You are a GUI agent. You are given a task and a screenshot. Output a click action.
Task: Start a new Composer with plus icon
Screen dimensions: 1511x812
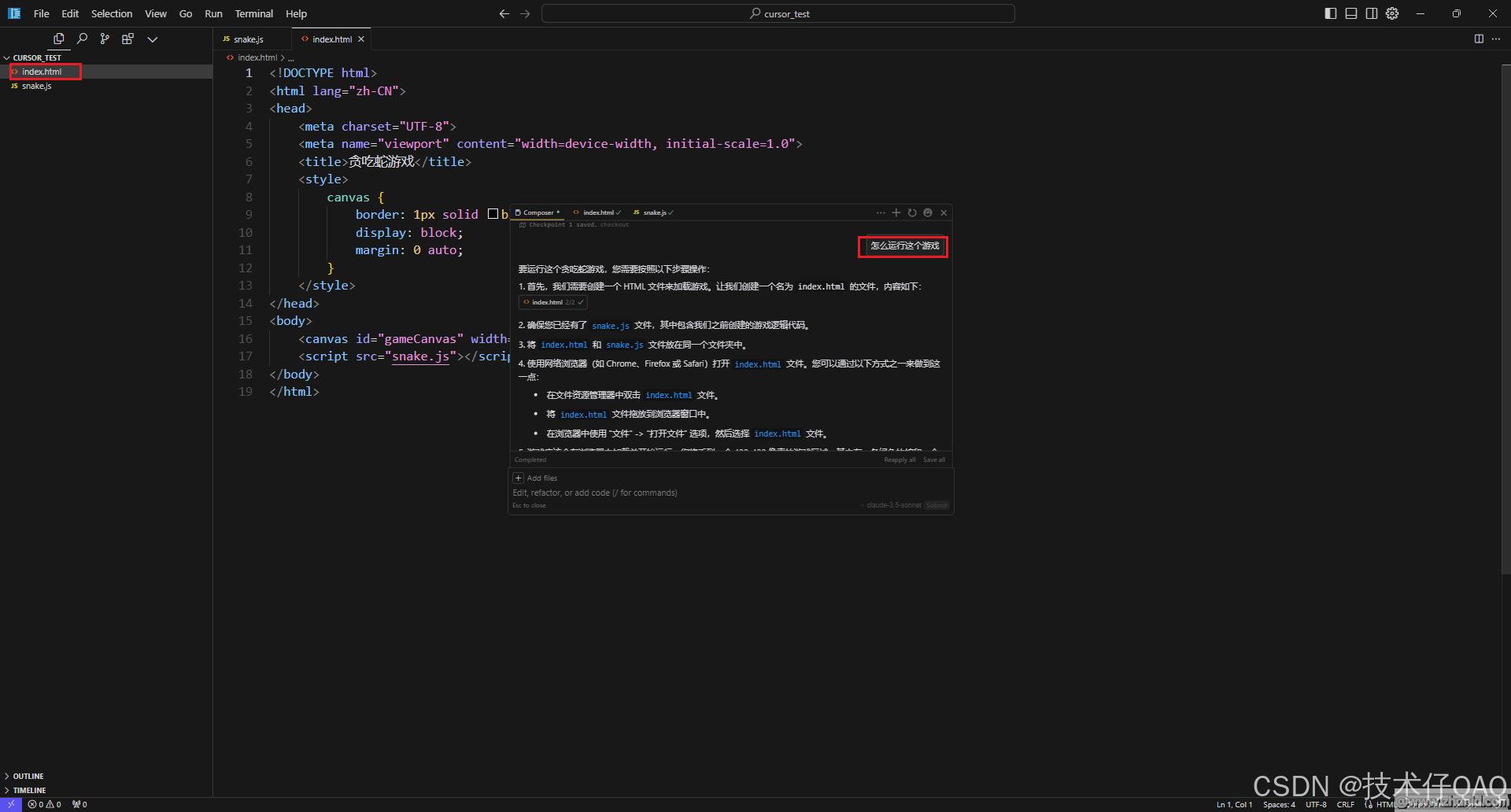point(896,212)
